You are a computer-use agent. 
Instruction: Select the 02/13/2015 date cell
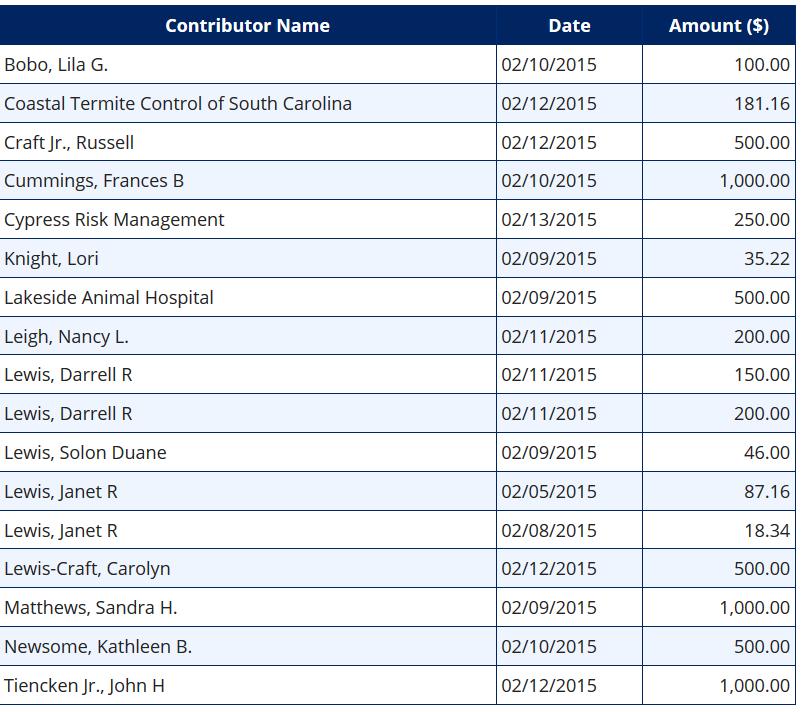coord(569,219)
